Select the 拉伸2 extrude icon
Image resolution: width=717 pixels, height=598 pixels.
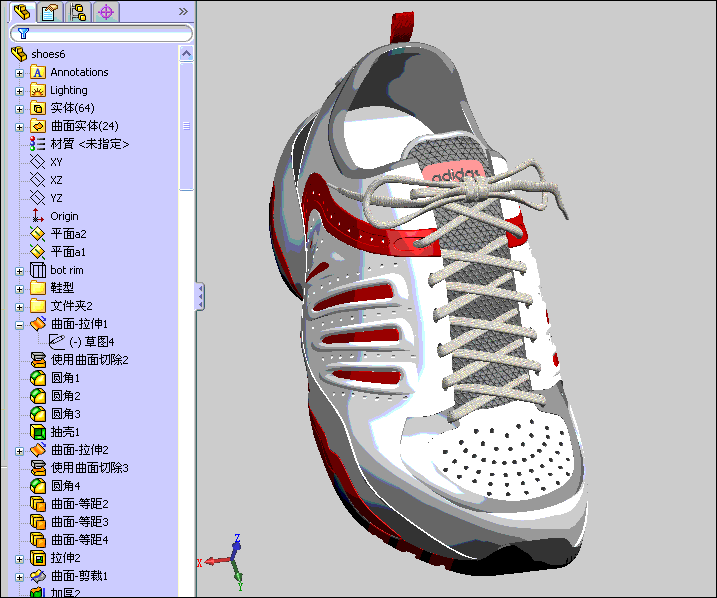pyautogui.click(x=37, y=558)
